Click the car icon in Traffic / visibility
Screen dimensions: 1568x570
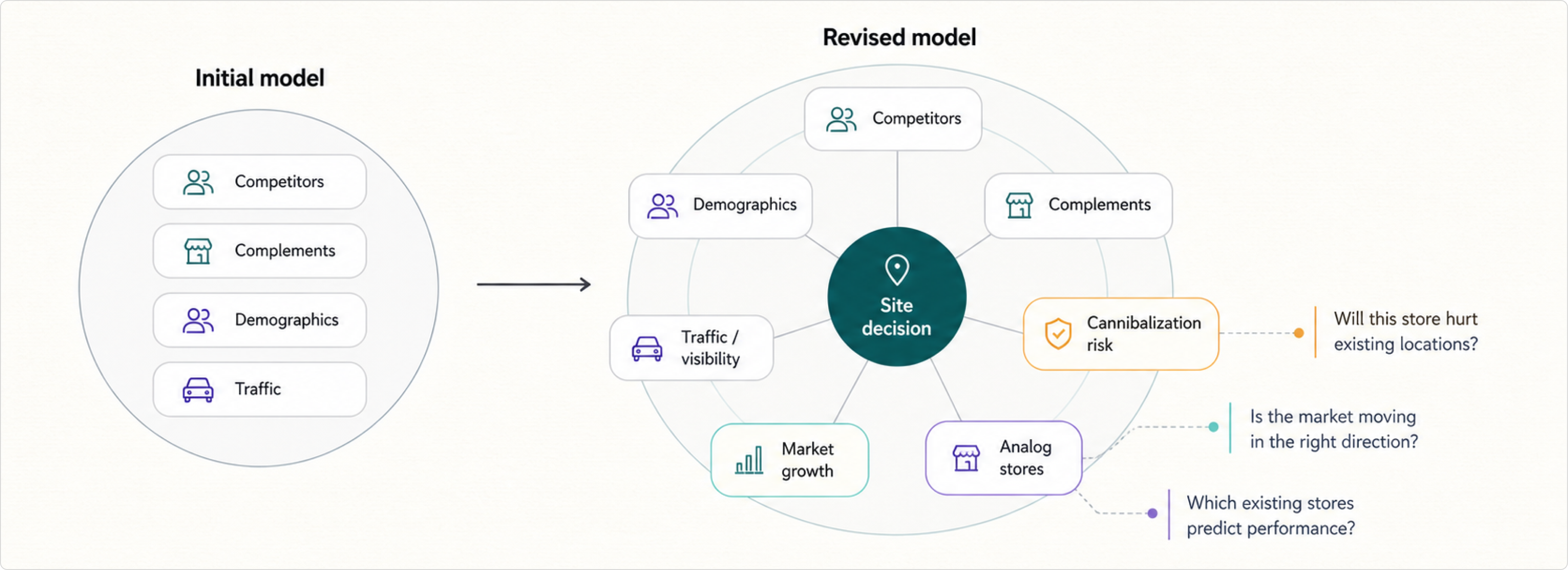(646, 349)
